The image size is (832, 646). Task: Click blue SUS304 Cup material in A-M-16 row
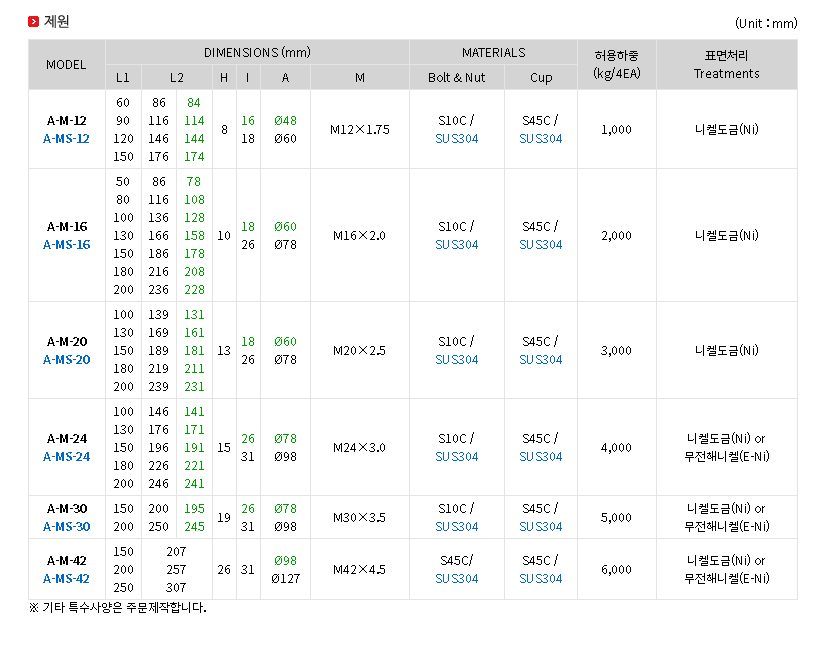541,245
